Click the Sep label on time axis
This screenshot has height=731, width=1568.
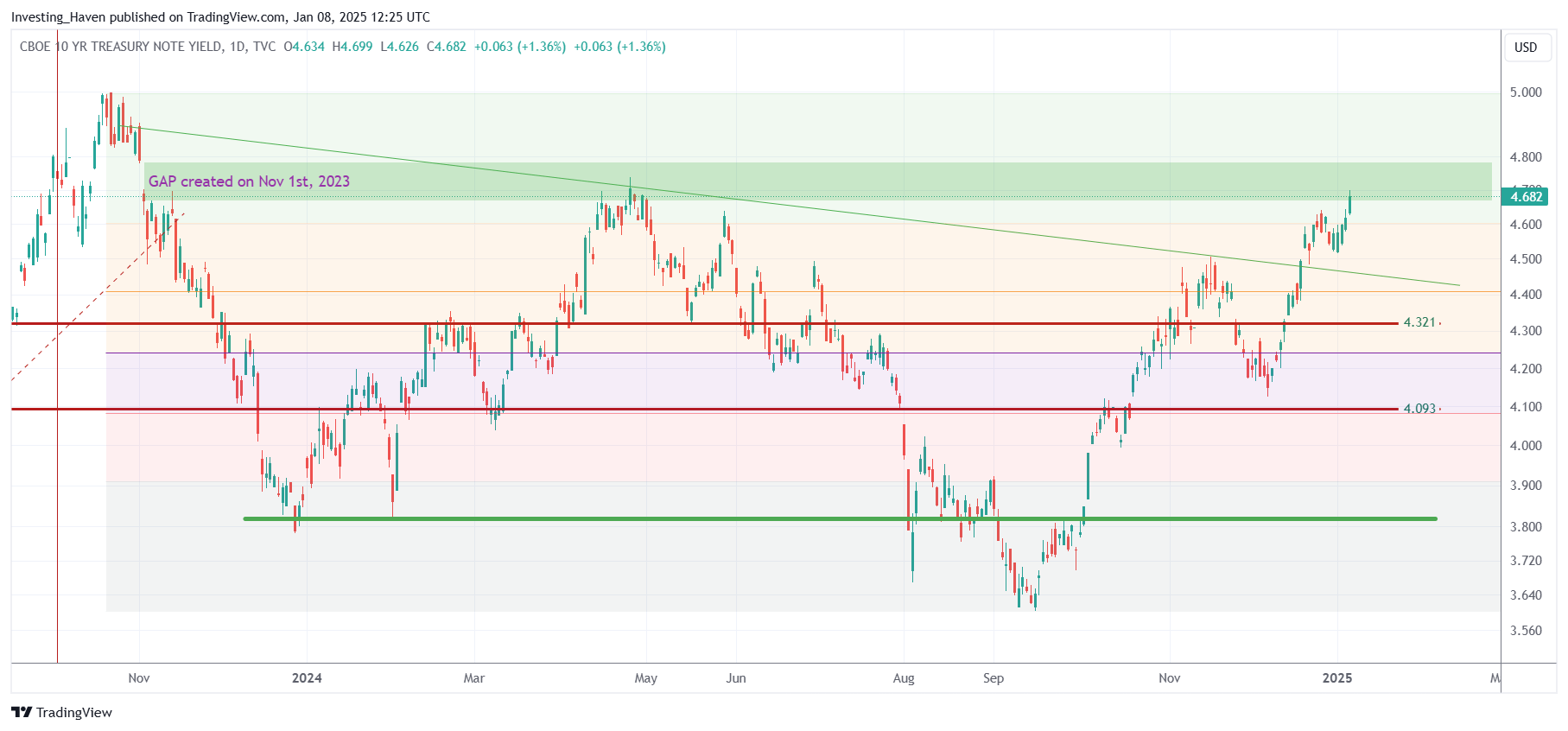pos(993,678)
